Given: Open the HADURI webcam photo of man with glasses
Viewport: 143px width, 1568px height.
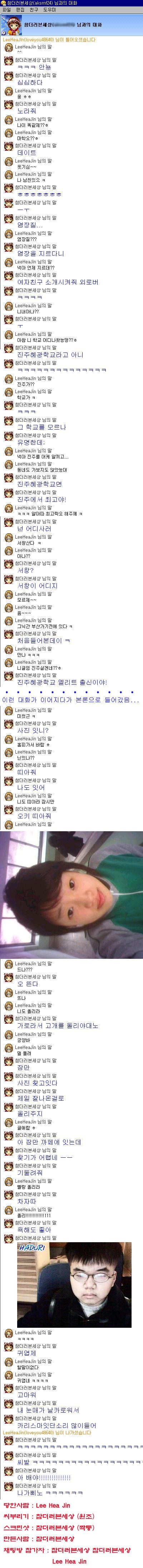Looking at the screenshot, I should [83, 1285].
